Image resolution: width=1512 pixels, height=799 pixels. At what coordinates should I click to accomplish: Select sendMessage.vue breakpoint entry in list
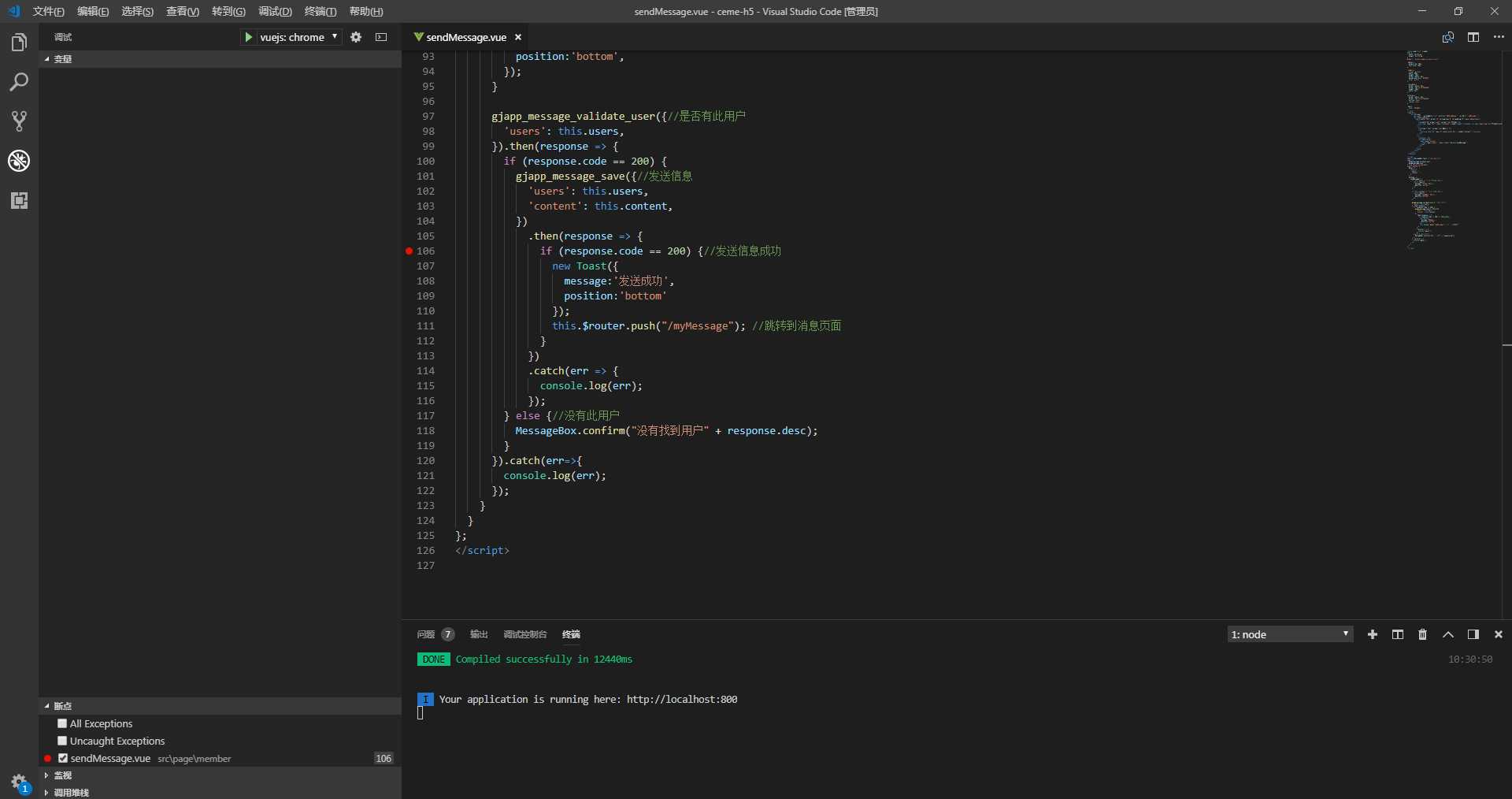[220, 758]
